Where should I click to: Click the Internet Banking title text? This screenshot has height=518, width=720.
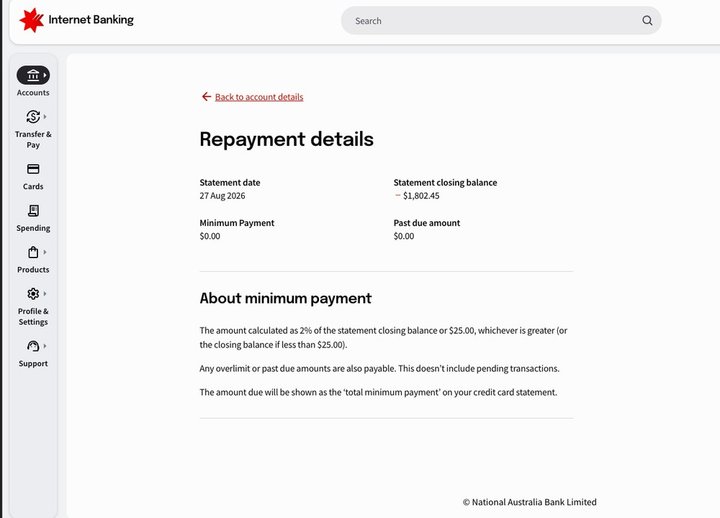pos(91,20)
